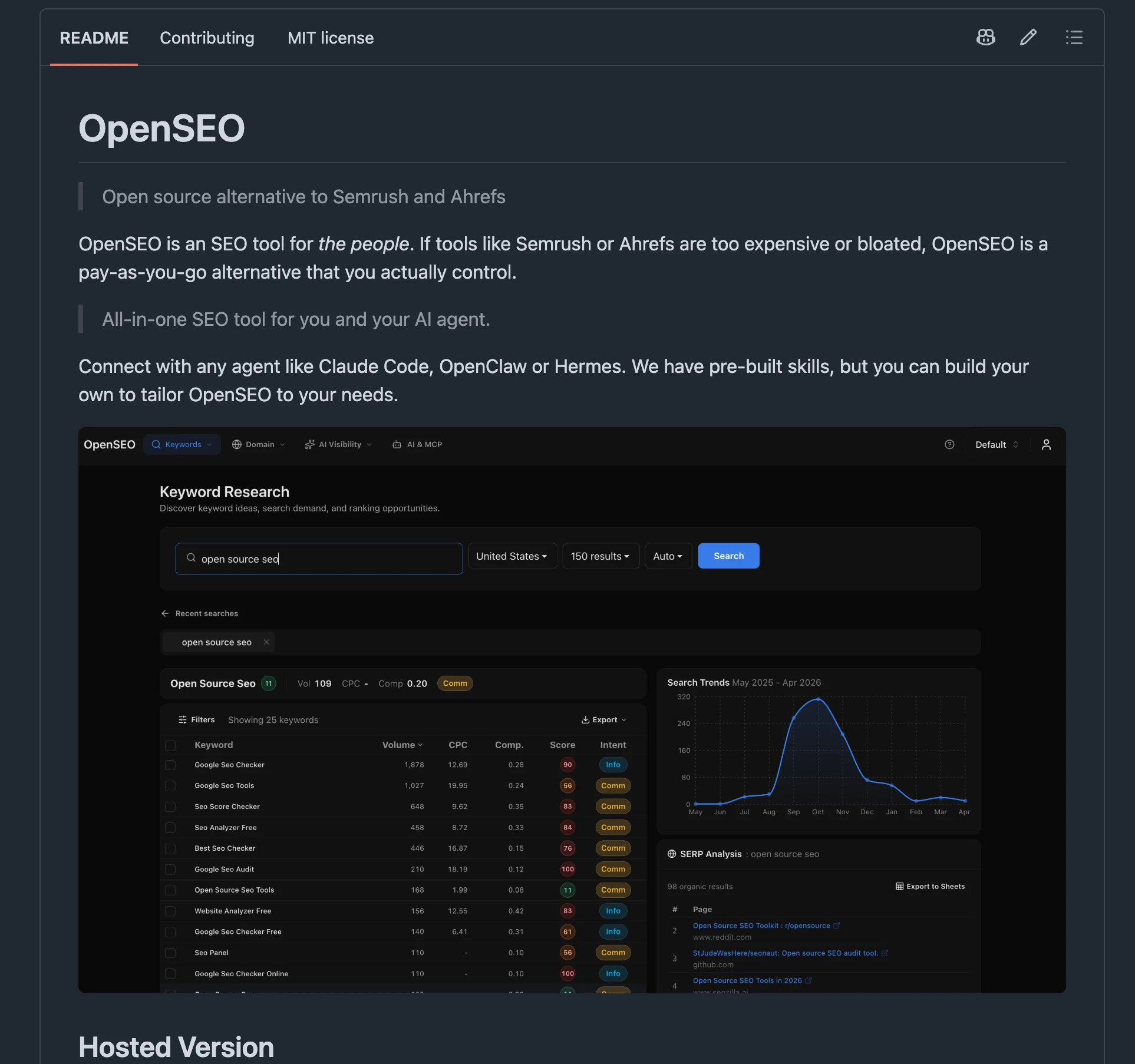Screen dimensions: 1135x1064
Task: Check the Google Seo Checker row checkbox
Action: pos(170,765)
